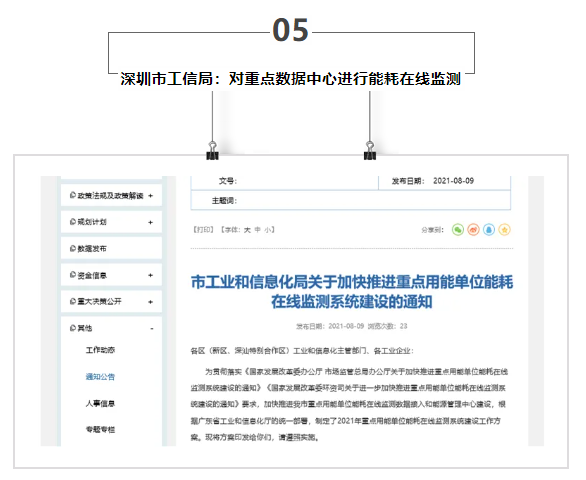Click the 打印 print link

click(203, 230)
